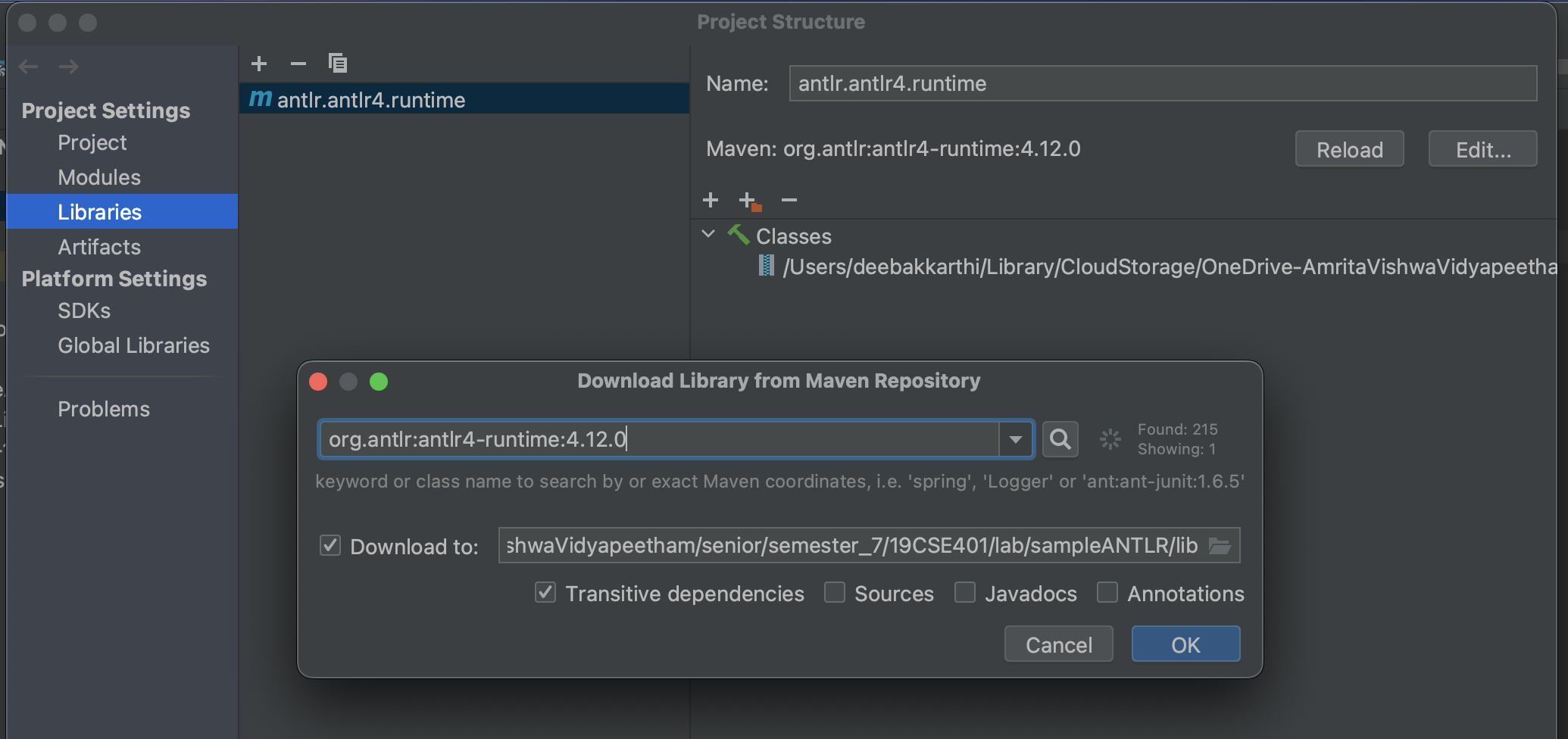The height and width of the screenshot is (739, 1568).
Task: Click the add library root plus icon
Action: pyautogui.click(x=711, y=200)
